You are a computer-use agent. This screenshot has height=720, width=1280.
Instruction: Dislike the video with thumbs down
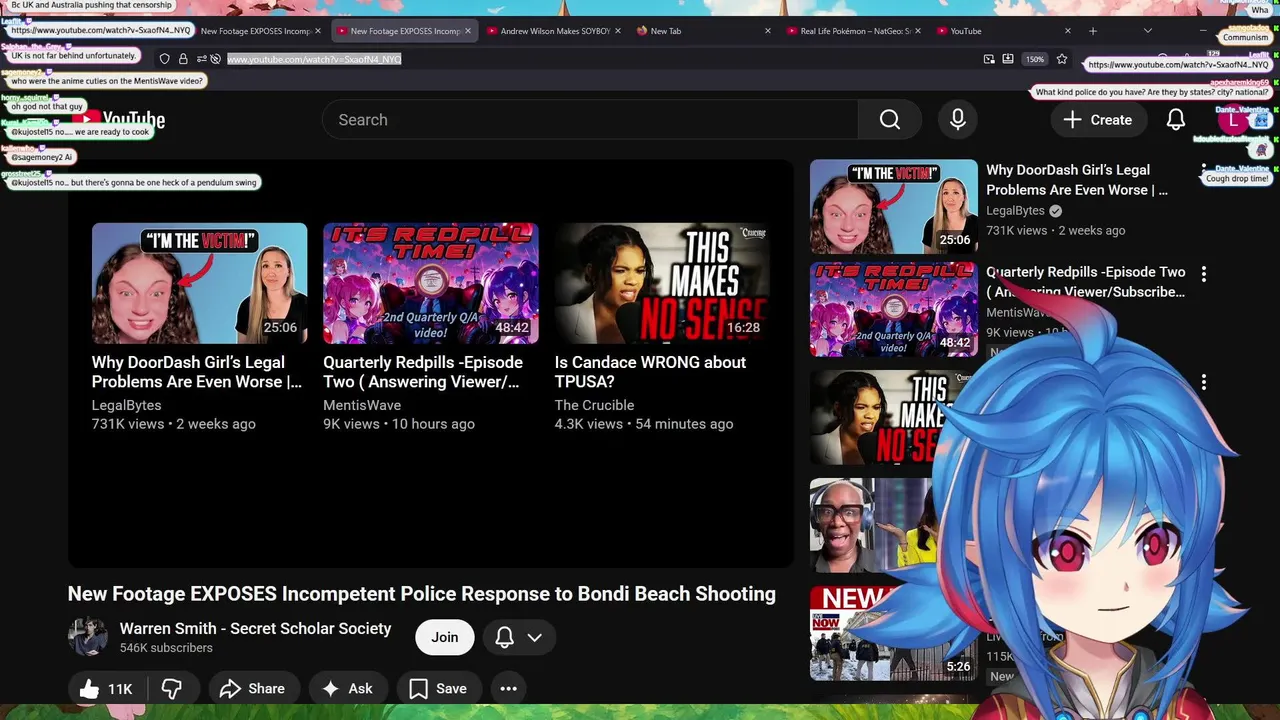(x=172, y=689)
